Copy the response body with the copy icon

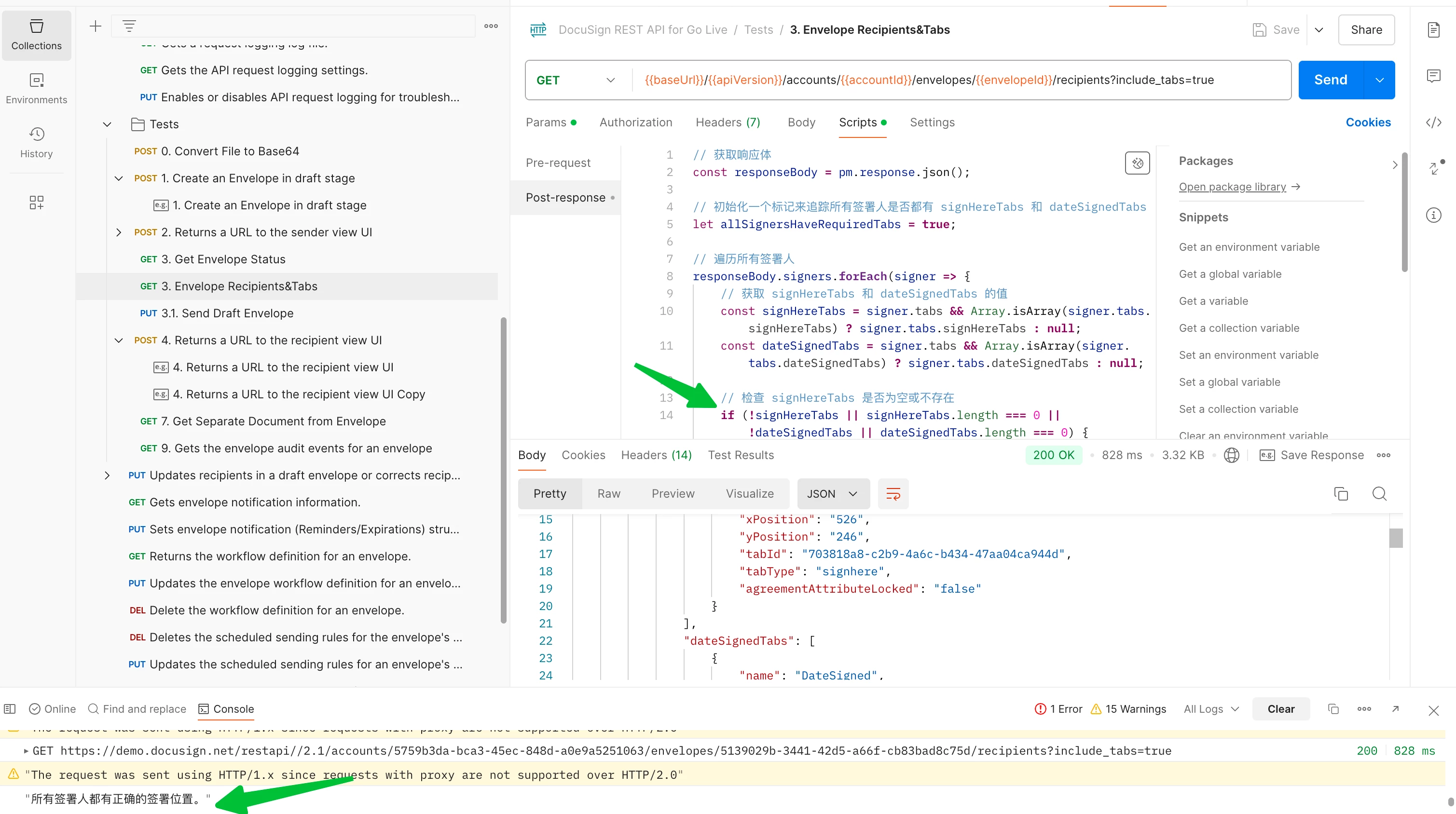point(1341,494)
